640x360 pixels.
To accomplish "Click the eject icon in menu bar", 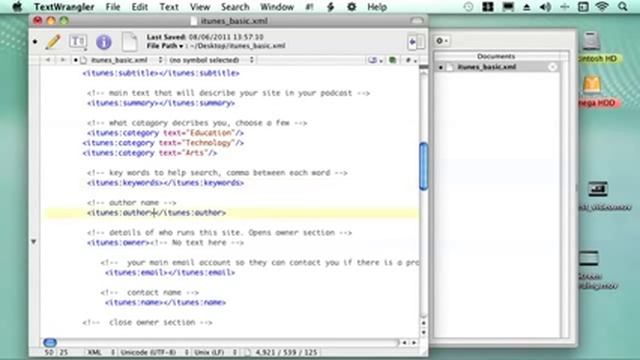I will 527,7.
